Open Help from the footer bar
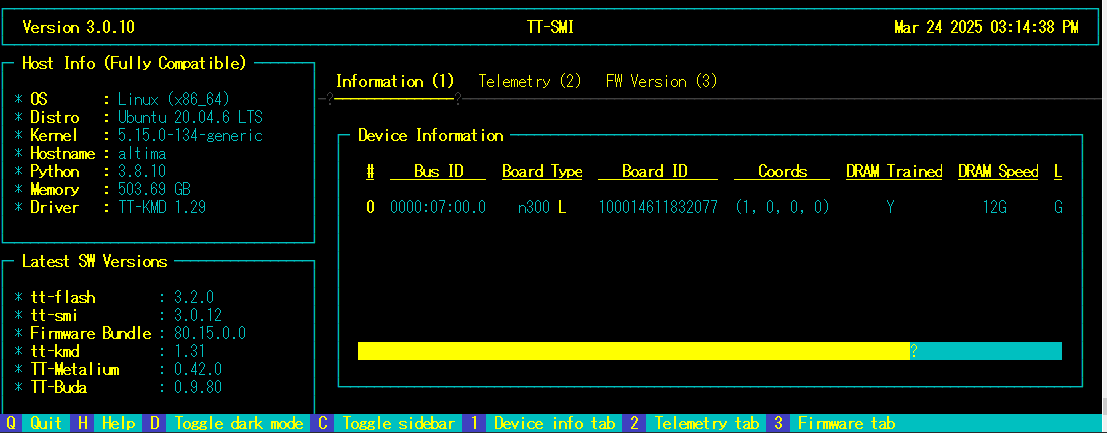 click(x=119, y=424)
